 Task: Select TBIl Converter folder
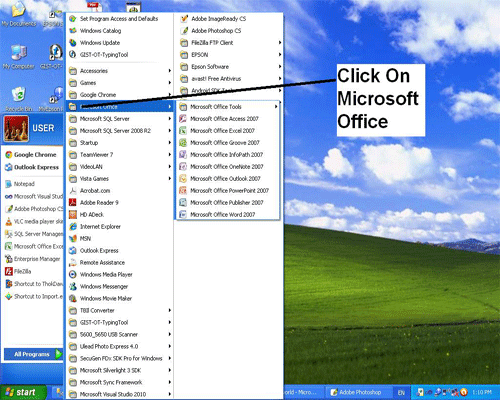tap(119, 310)
